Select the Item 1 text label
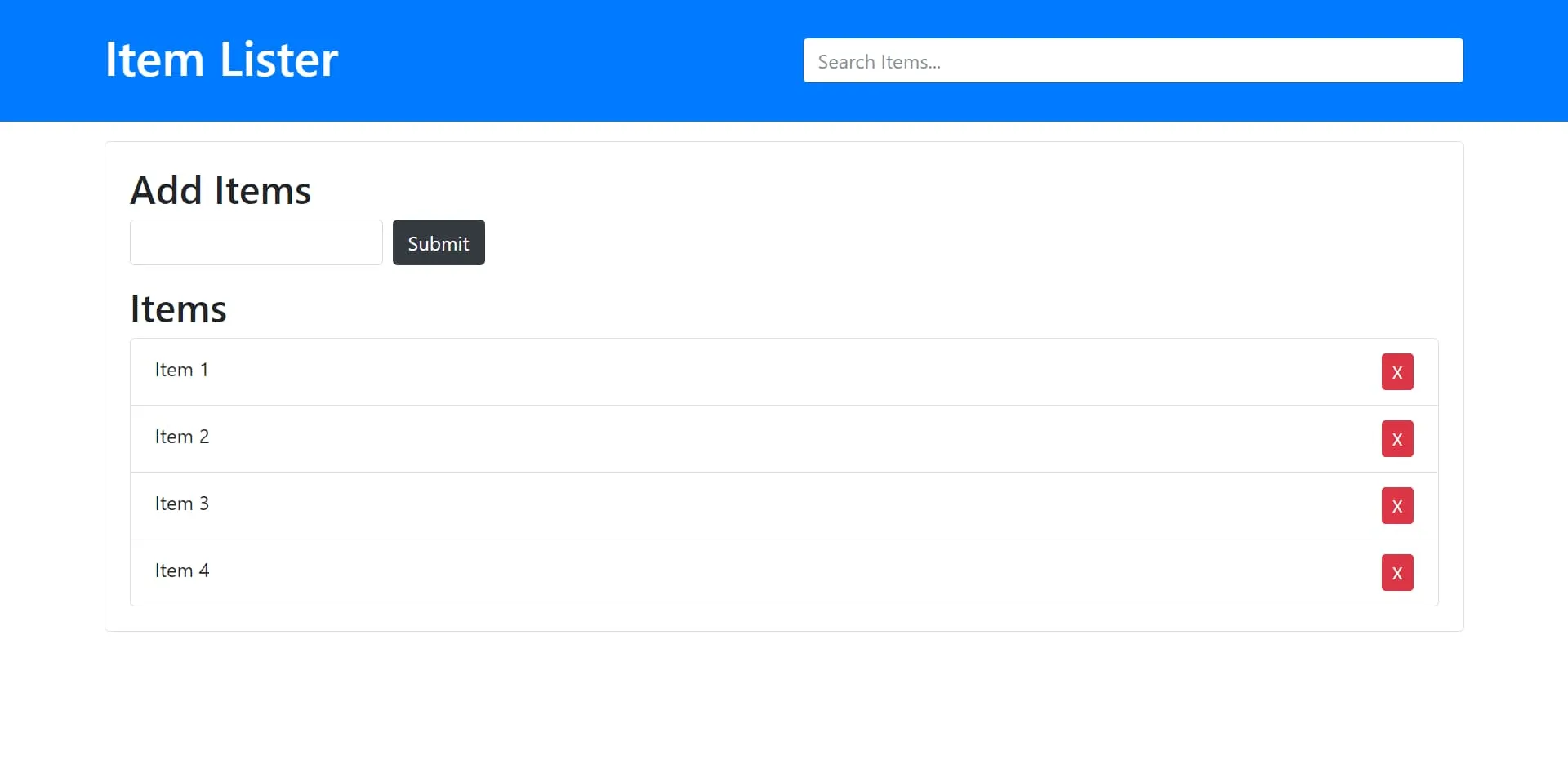The height and width of the screenshot is (777, 1568). 181,371
